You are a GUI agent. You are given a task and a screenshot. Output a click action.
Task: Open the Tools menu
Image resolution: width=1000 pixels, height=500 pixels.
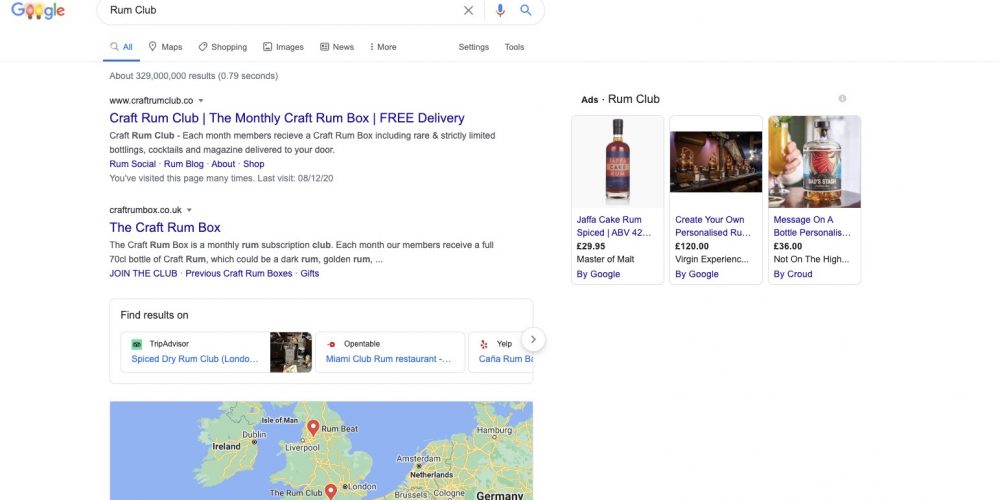pyautogui.click(x=514, y=47)
